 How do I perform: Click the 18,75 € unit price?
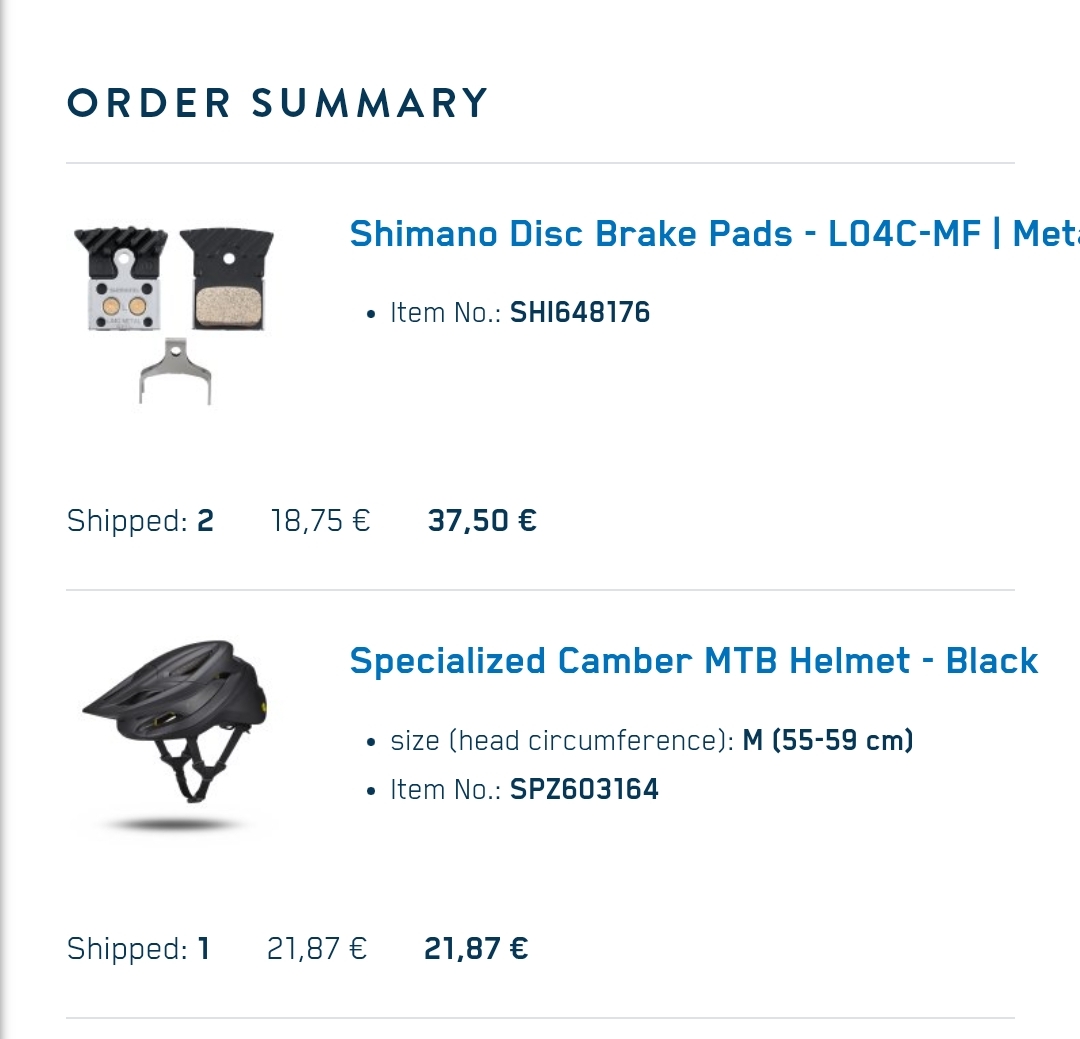click(x=321, y=521)
